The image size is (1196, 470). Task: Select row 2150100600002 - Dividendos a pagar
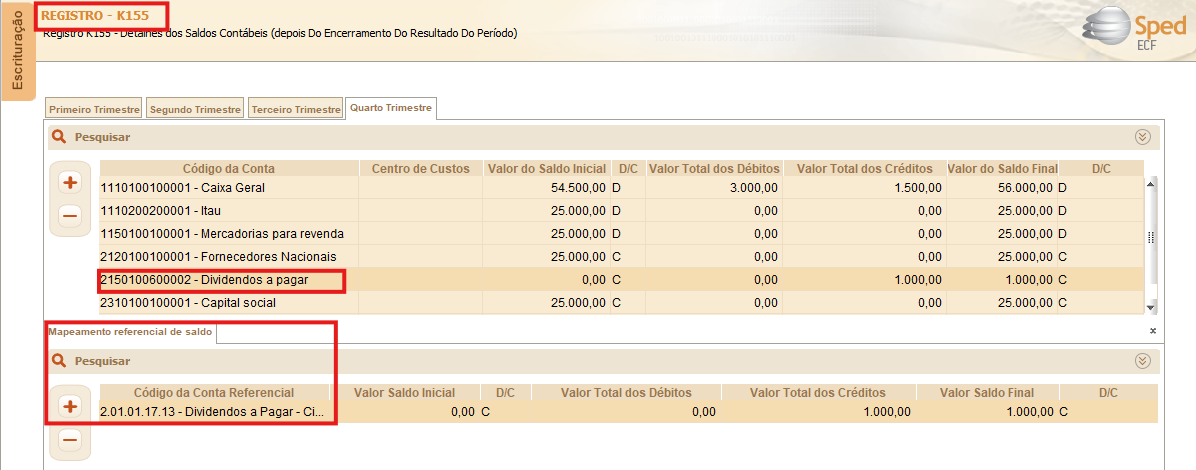click(622, 280)
